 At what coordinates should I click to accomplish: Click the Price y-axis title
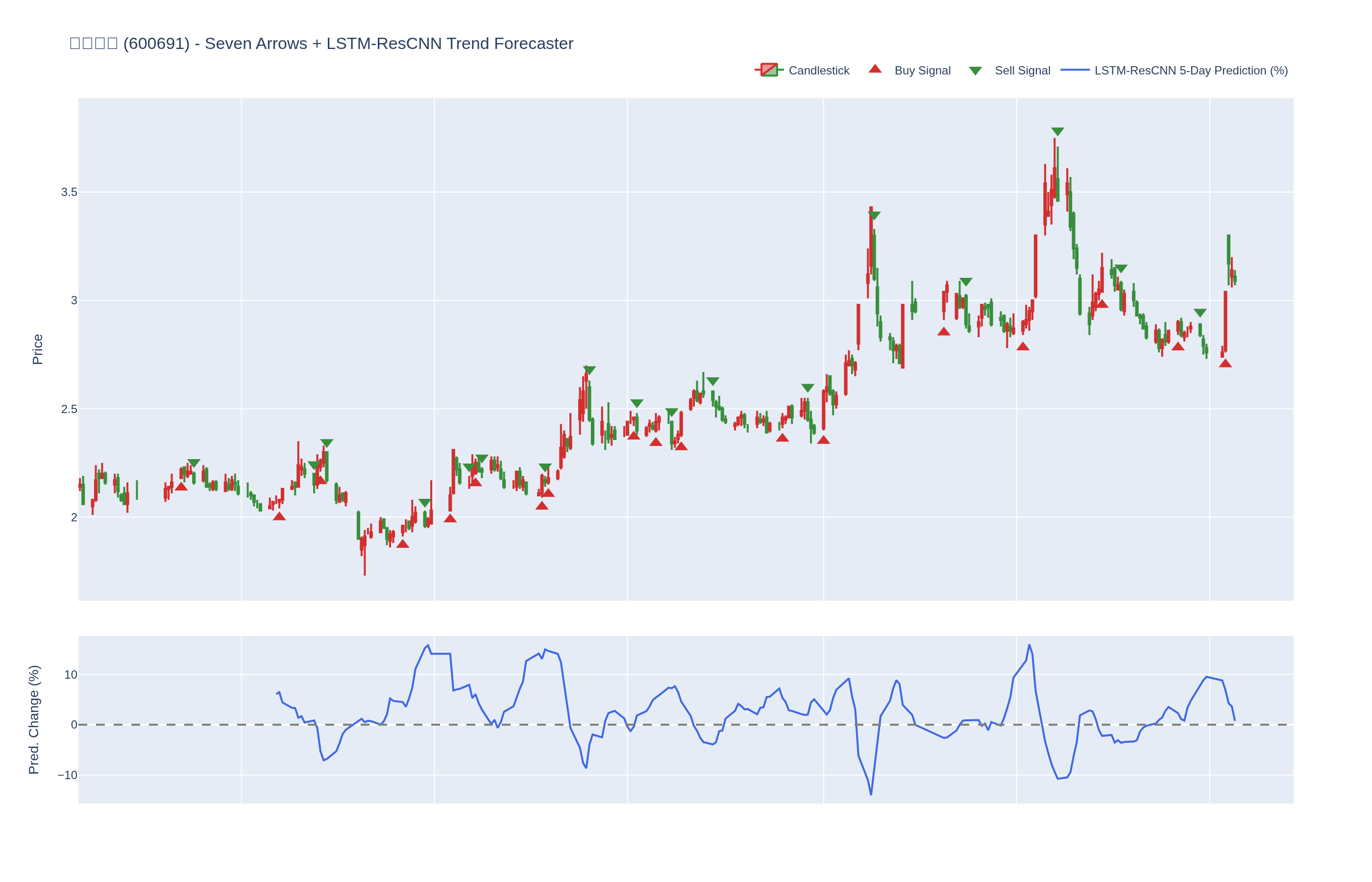(37, 349)
